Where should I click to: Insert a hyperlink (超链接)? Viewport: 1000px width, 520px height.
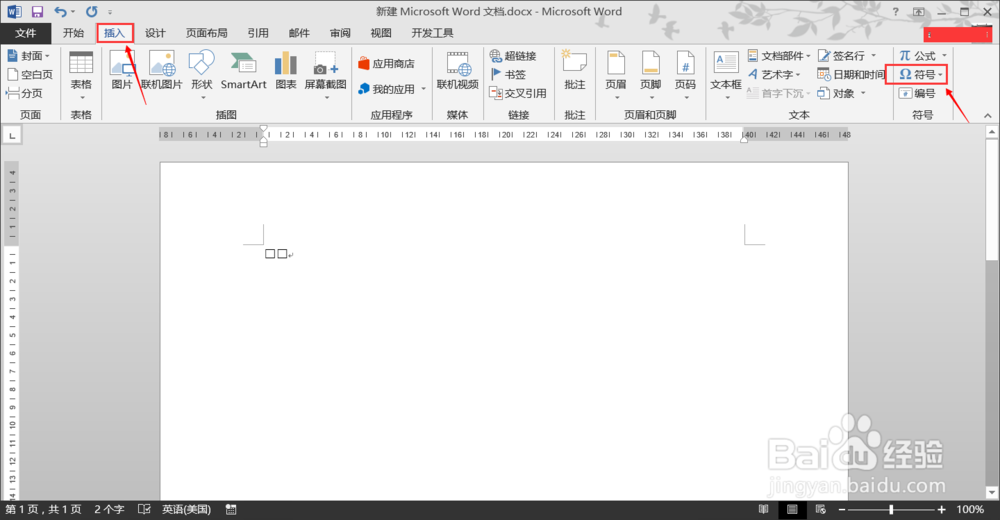tap(513, 56)
